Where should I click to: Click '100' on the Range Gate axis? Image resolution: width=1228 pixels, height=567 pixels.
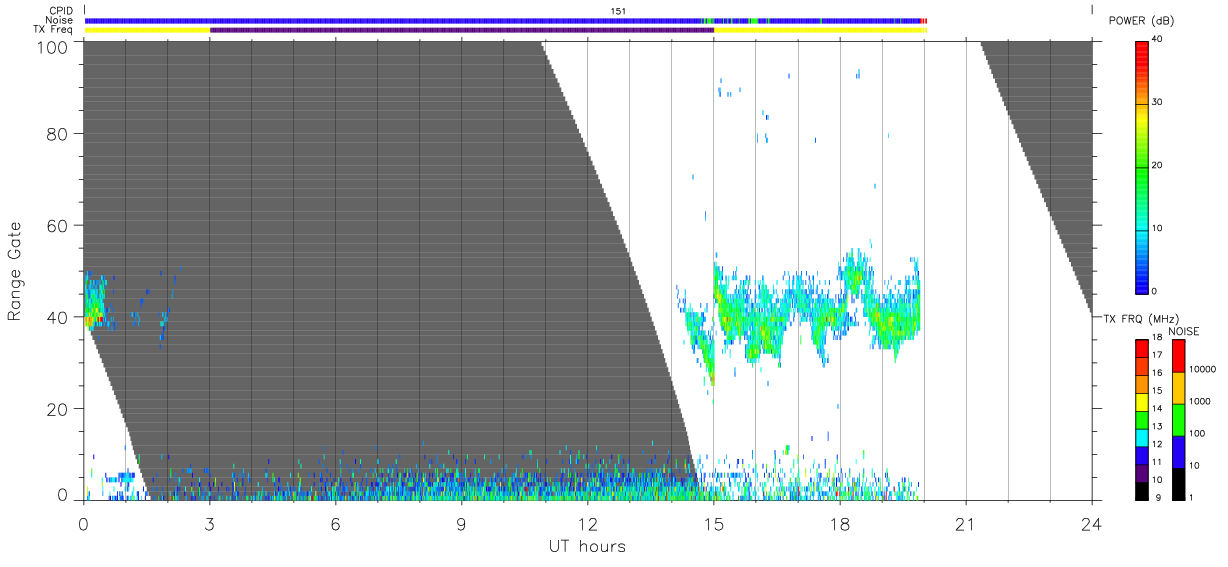point(55,47)
